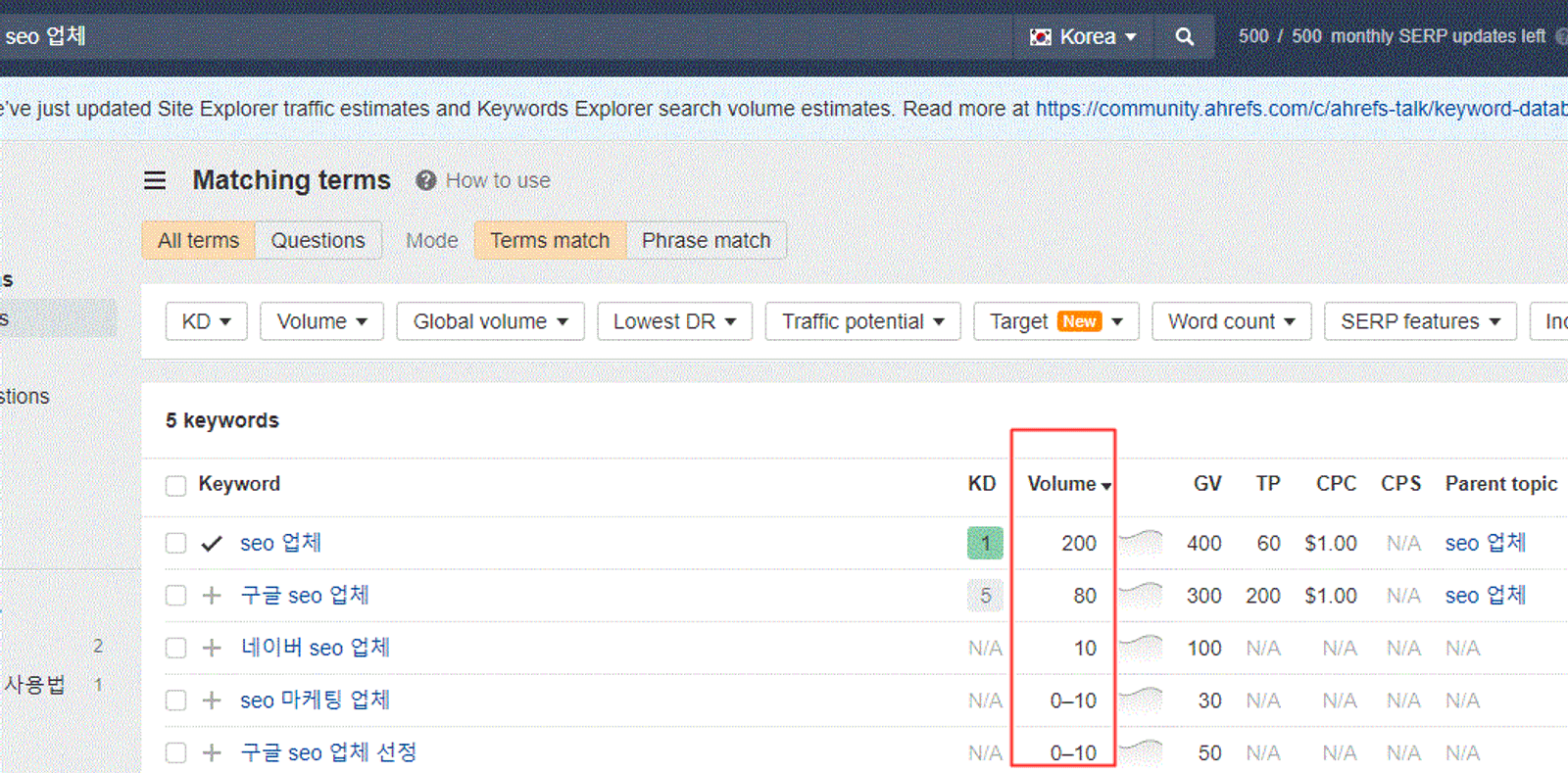This screenshot has height=773, width=1568.
Task: Open the seo 마케팅 업체 keyword link
Action: [x=316, y=700]
